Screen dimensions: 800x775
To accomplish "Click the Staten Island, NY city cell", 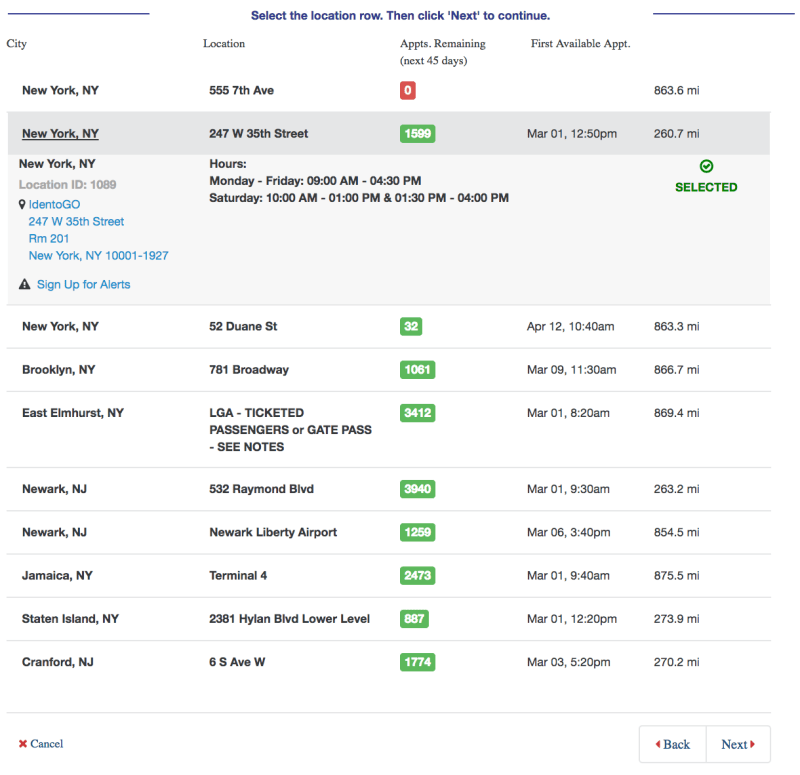I will pos(70,619).
